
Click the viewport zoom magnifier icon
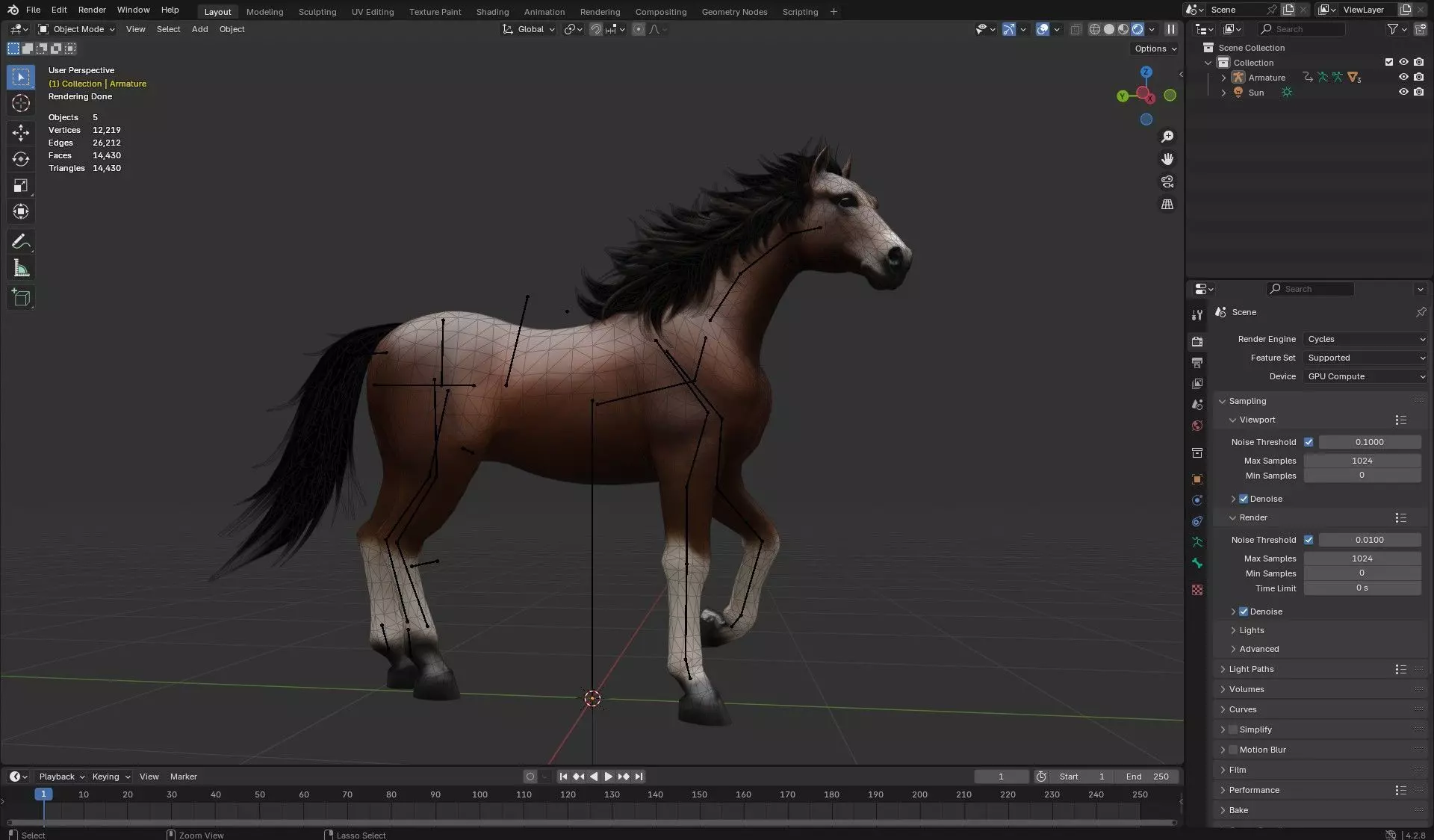1167,137
